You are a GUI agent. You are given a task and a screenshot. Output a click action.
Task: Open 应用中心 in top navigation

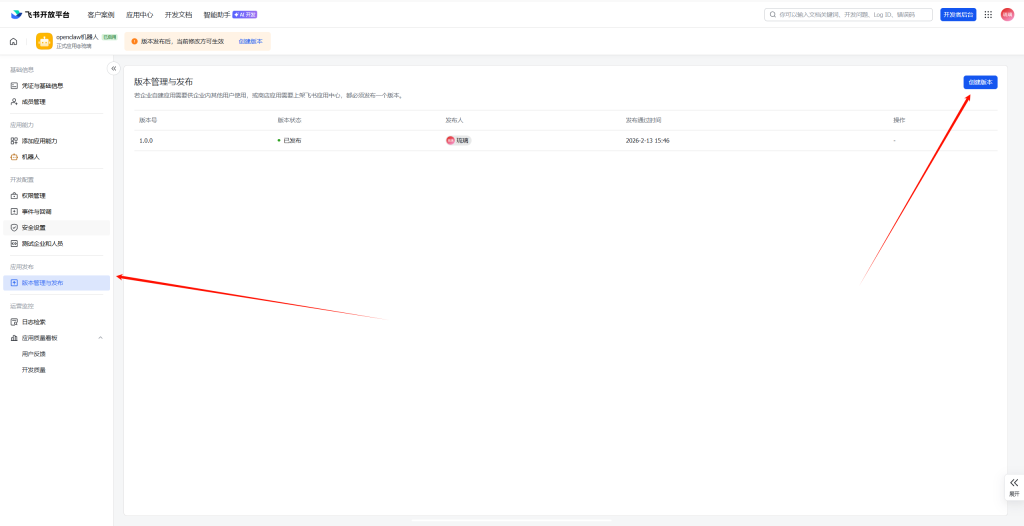139,14
